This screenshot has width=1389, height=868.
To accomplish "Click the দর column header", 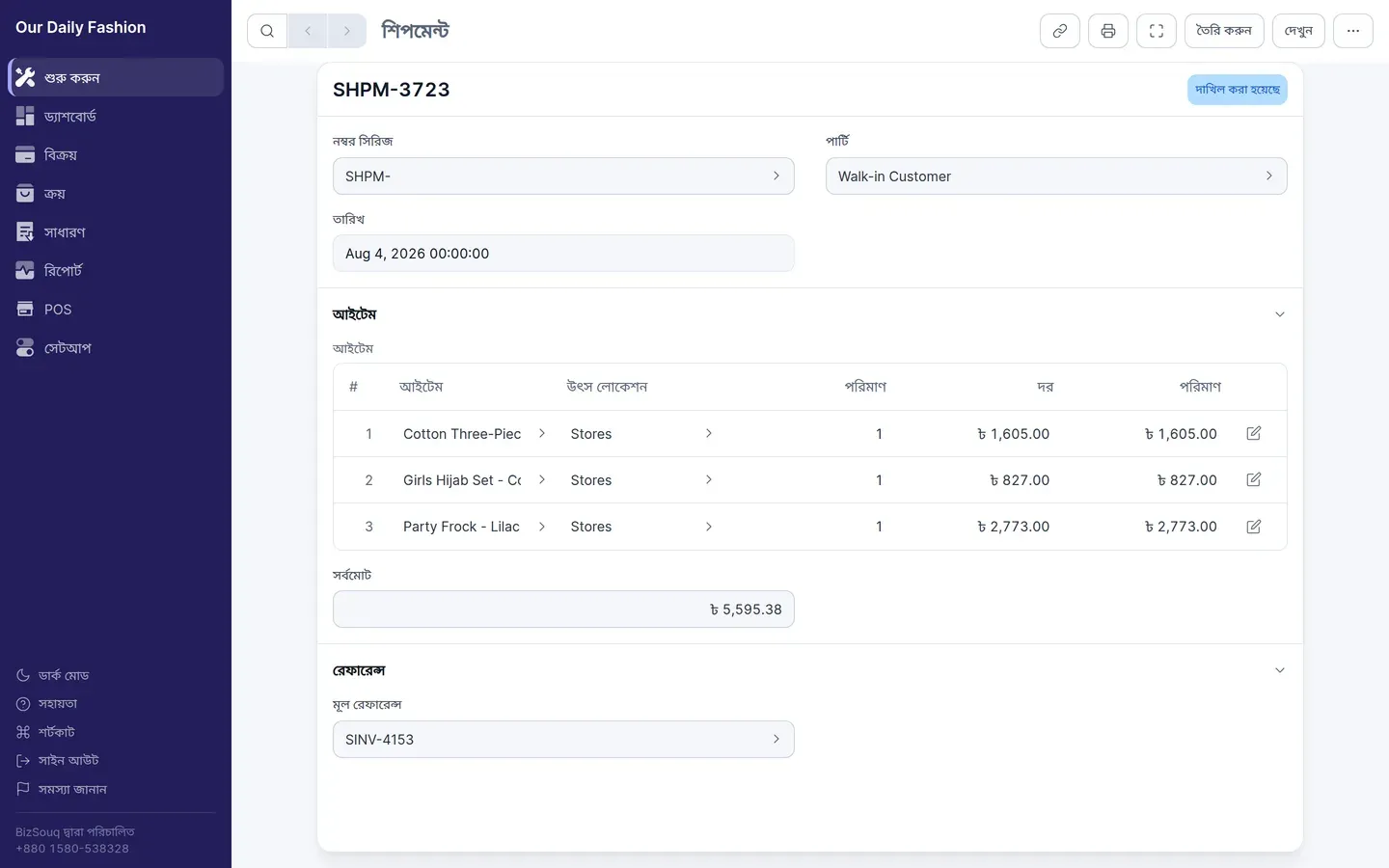I will pos(1045,387).
